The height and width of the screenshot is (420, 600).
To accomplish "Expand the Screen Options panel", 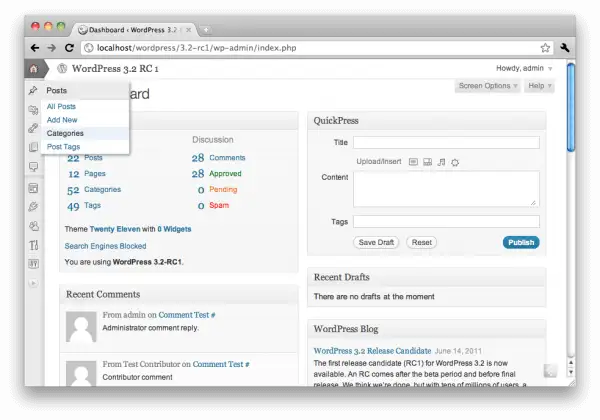I will [488, 86].
